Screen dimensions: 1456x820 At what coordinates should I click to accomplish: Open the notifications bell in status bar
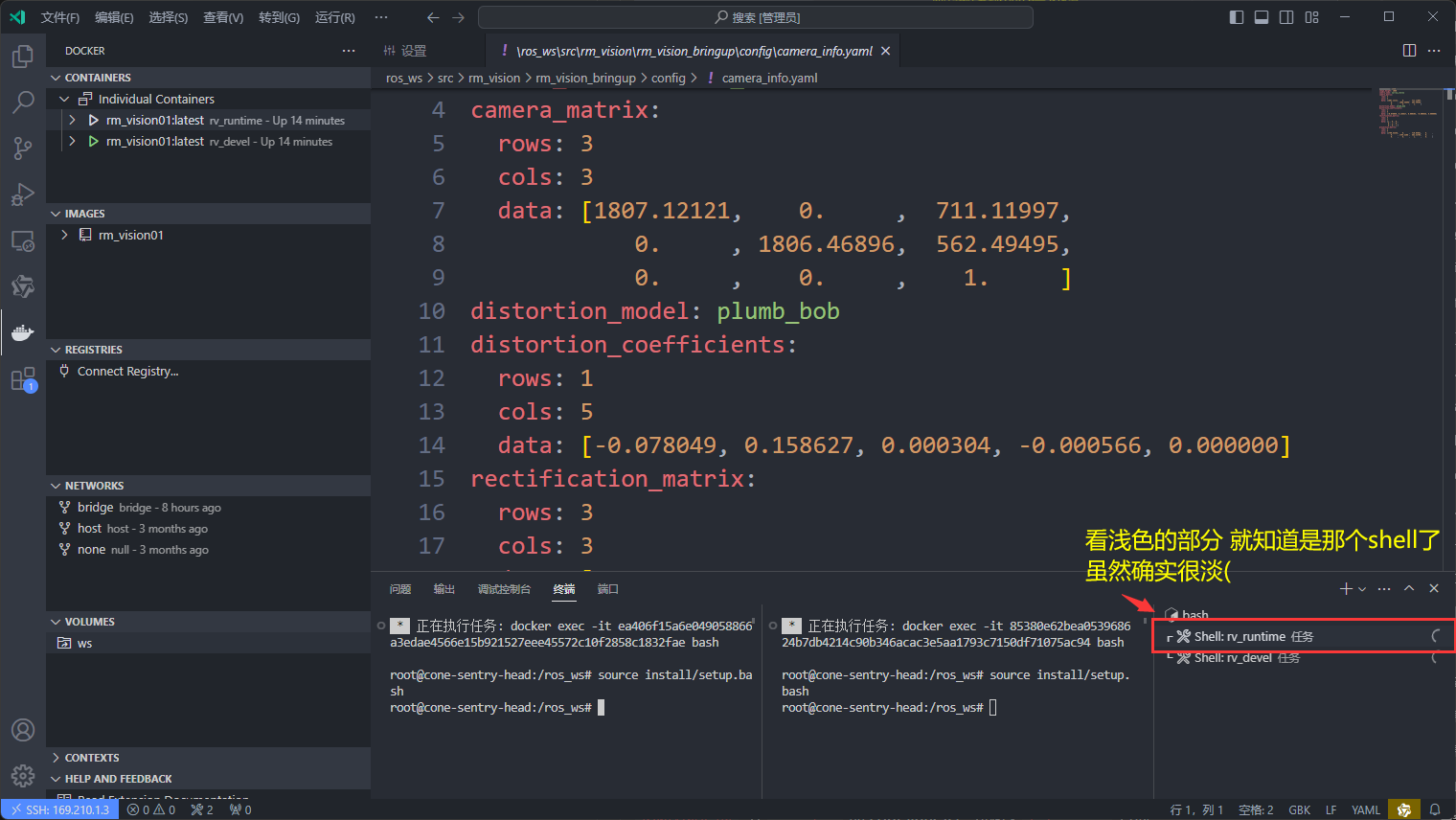tap(1435, 809)
